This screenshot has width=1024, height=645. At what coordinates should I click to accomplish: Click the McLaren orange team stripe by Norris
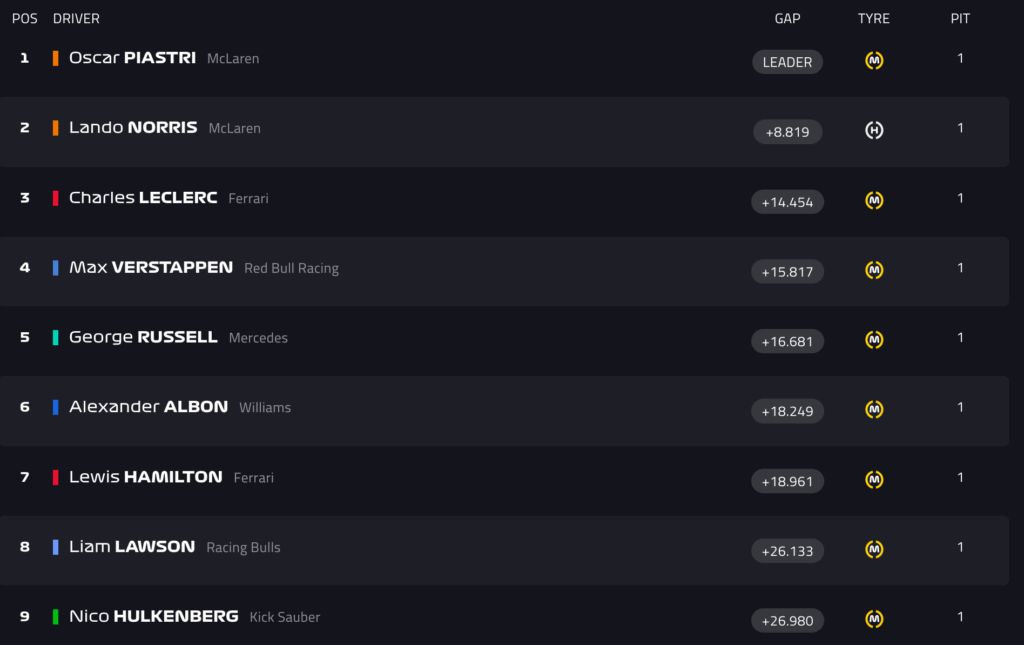point(56,128)
